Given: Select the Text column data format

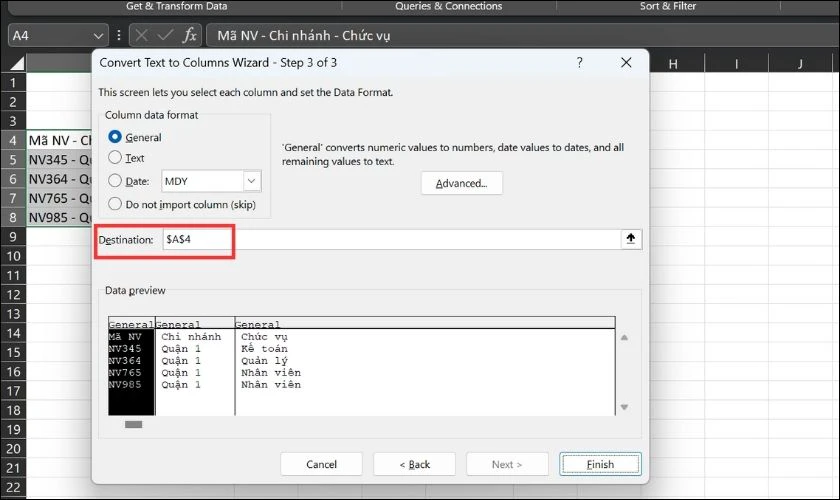Looking at the screenshot, I should pyautogui.click(x=115, y=158).
